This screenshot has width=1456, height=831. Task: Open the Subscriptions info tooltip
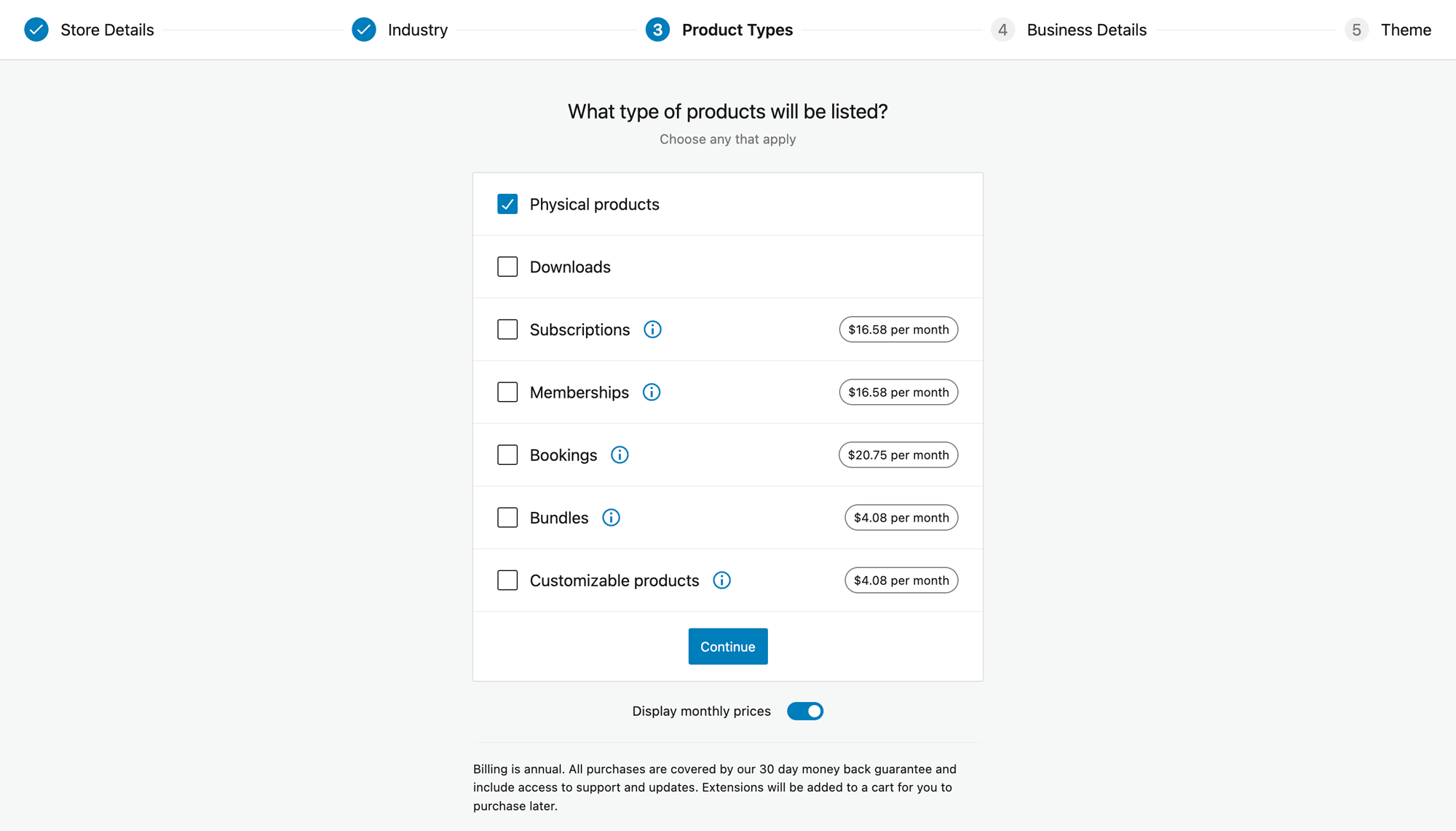click(x=652, y=329)
